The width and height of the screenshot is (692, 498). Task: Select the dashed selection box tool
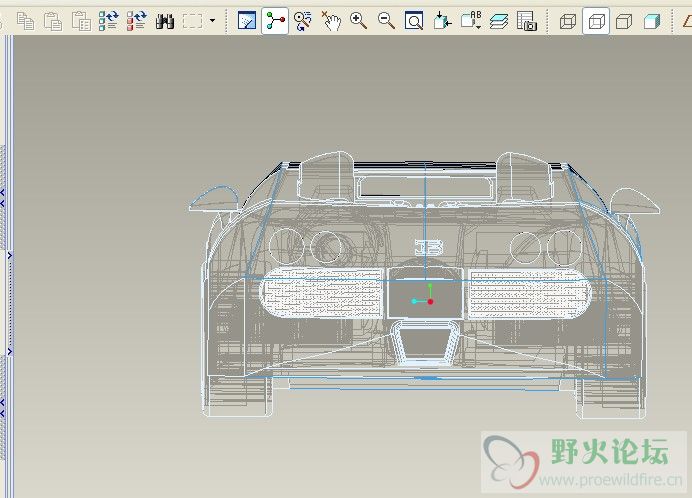click(193, 21)
